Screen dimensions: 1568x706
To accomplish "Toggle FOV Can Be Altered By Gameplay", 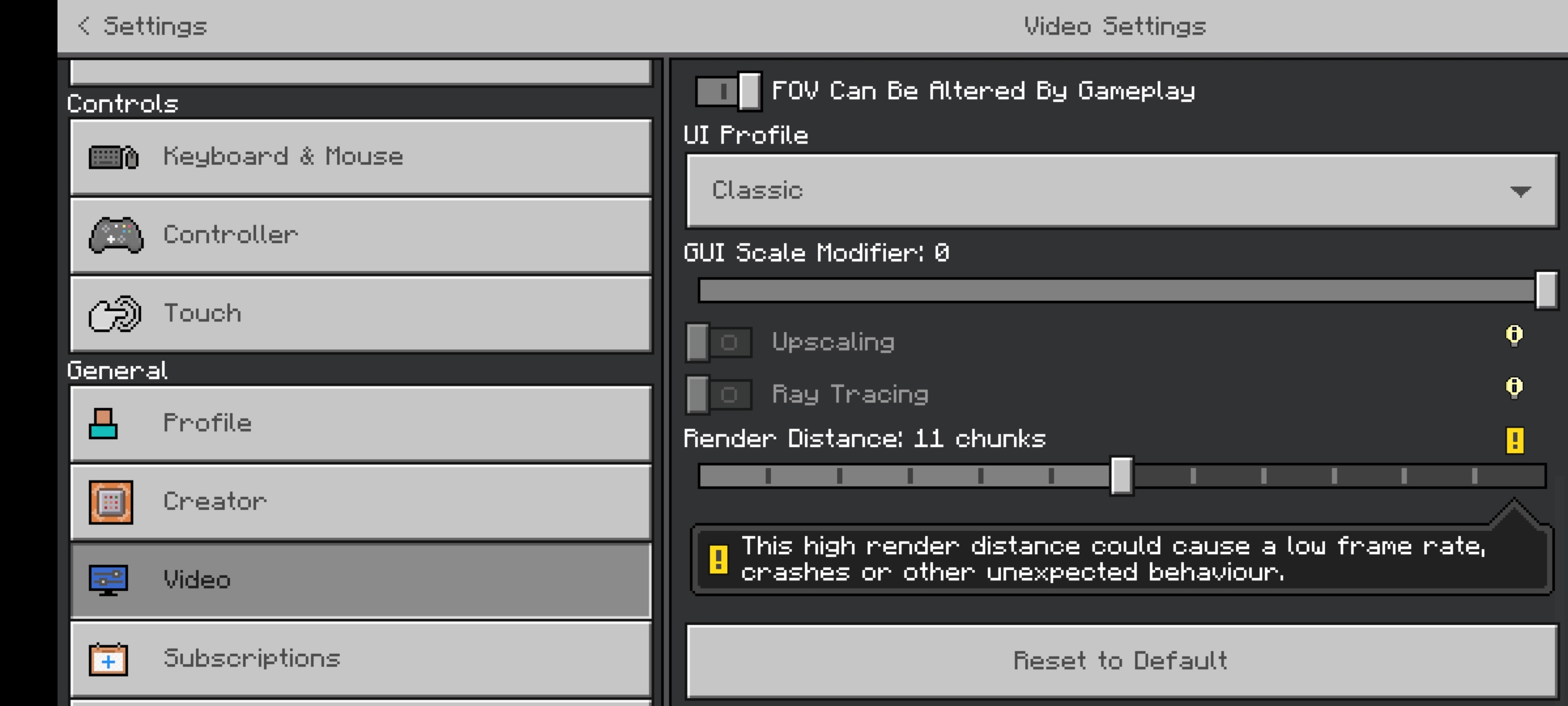I will 728,91.
